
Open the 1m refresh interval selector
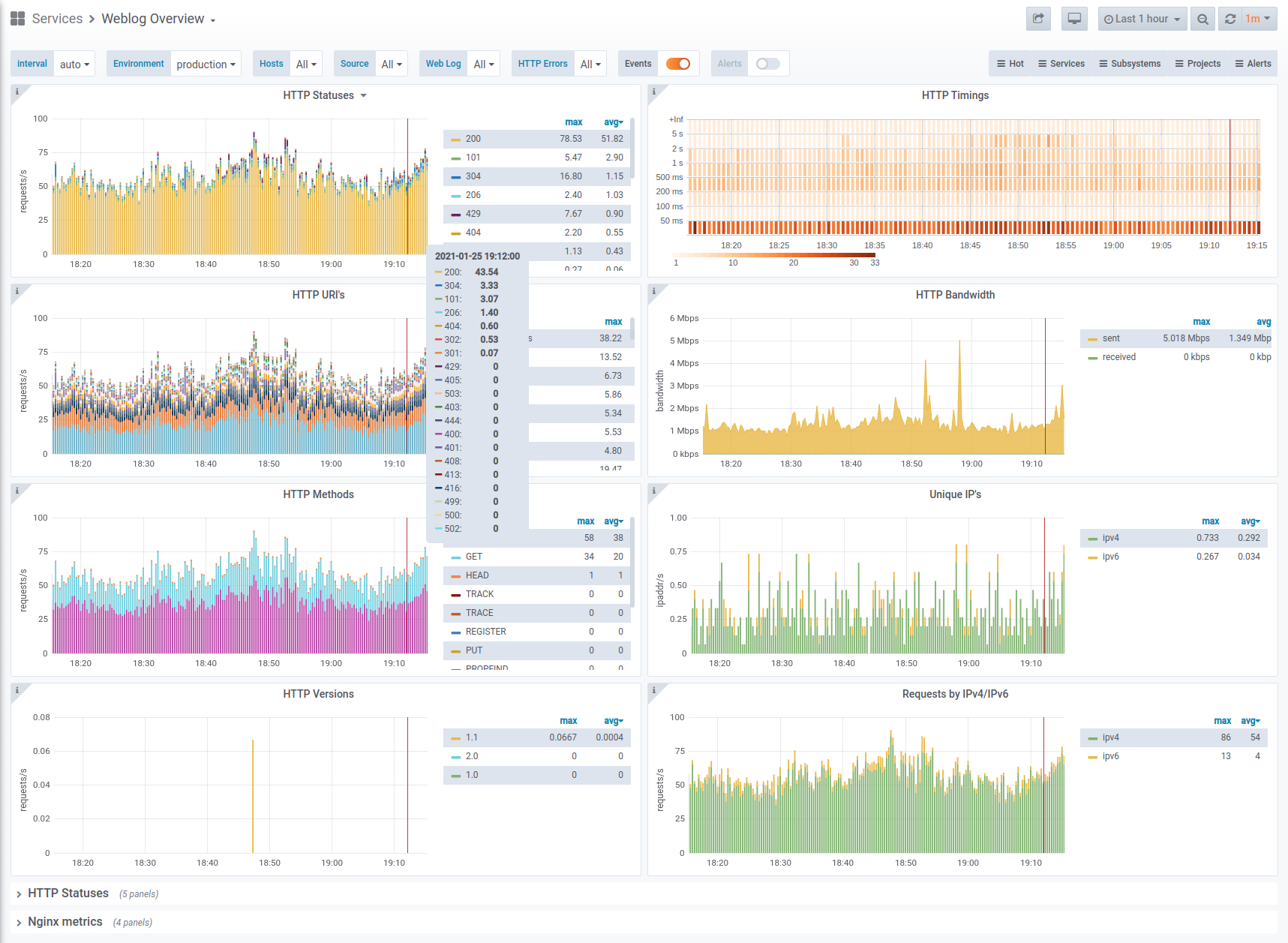[1259, 19]
